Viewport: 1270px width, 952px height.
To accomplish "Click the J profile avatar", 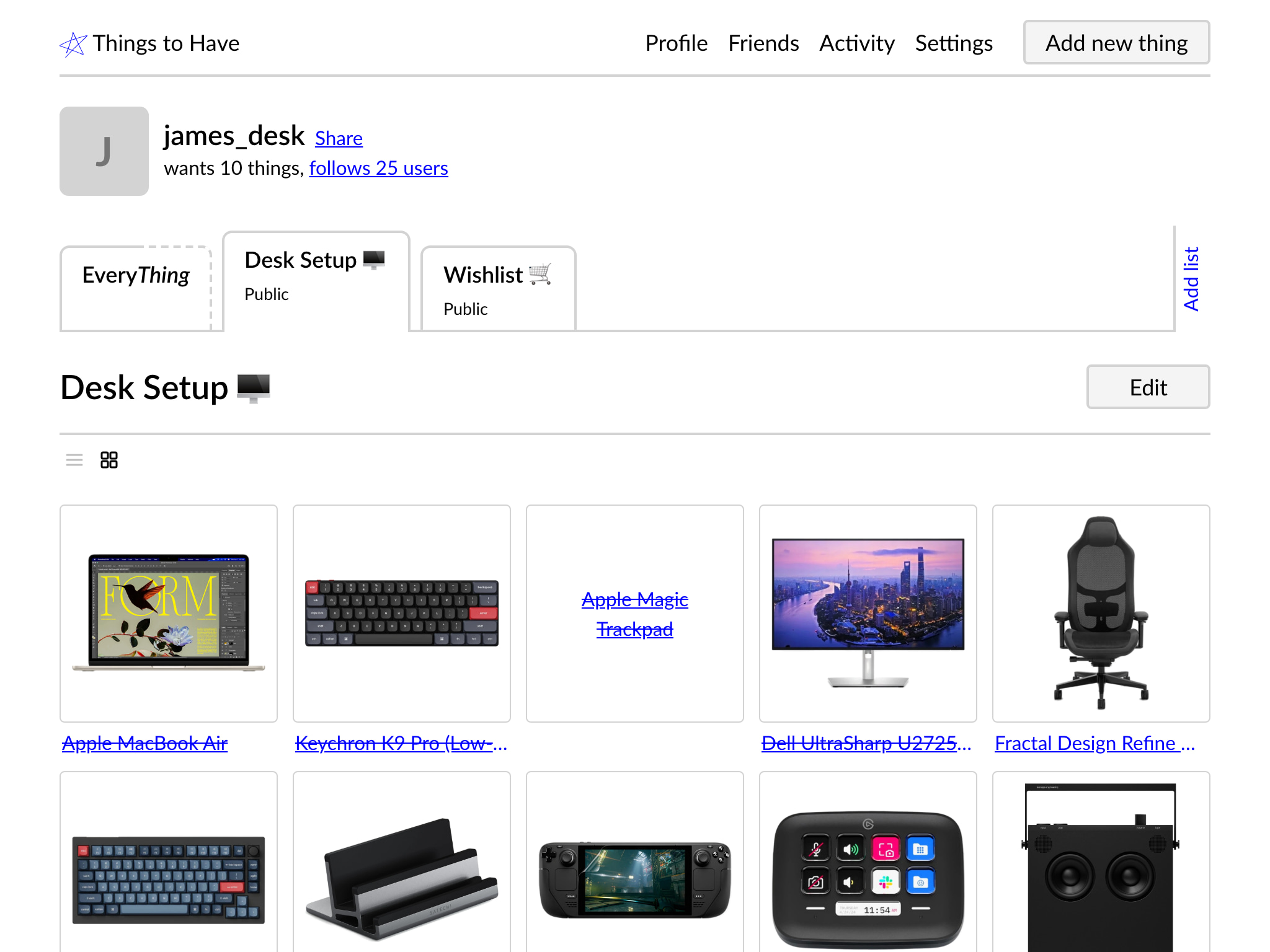I will point(104,151).
